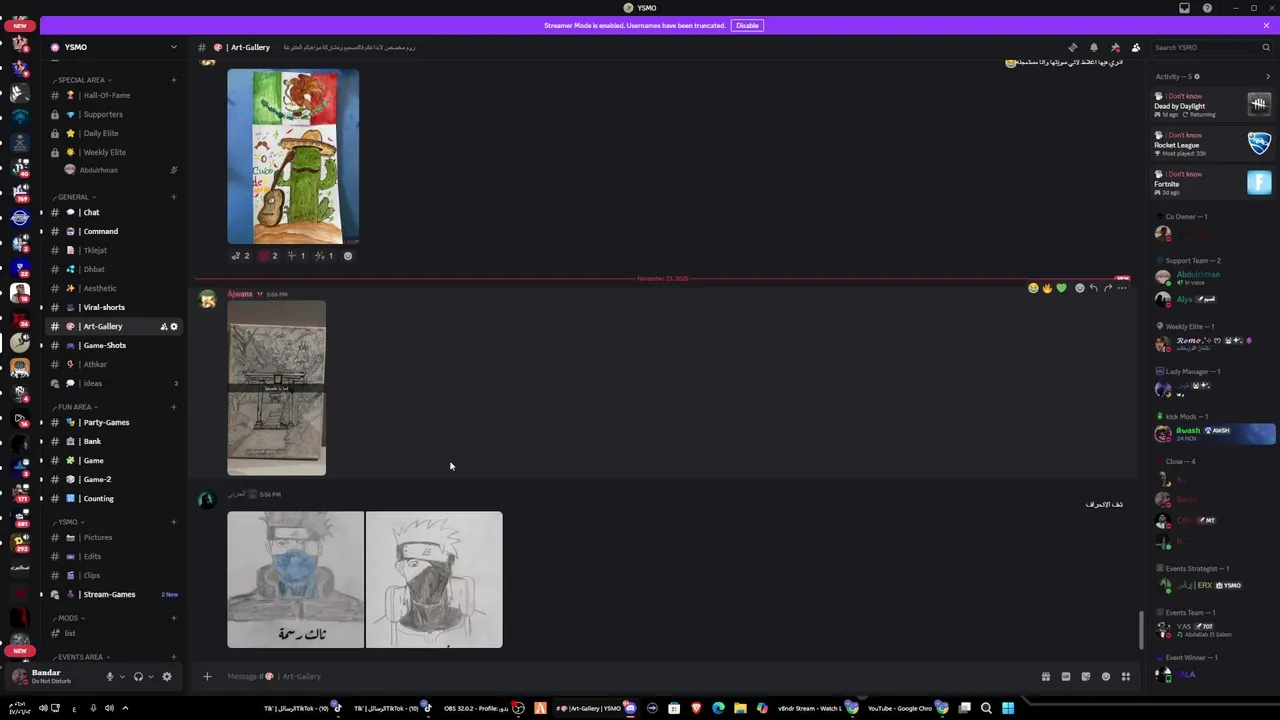This screenshot has width=1280, height=720.
Task: Collapse the EVENTS AREA category
Action: pos(82,657)
